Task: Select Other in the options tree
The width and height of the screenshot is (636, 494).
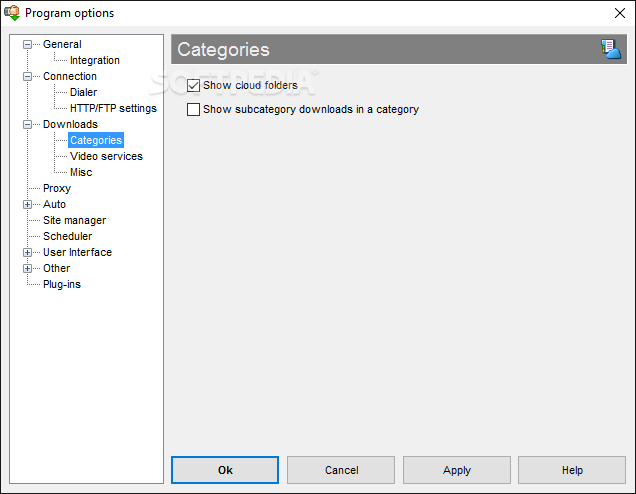Action: pyautogui.click(x=56, y=268)
